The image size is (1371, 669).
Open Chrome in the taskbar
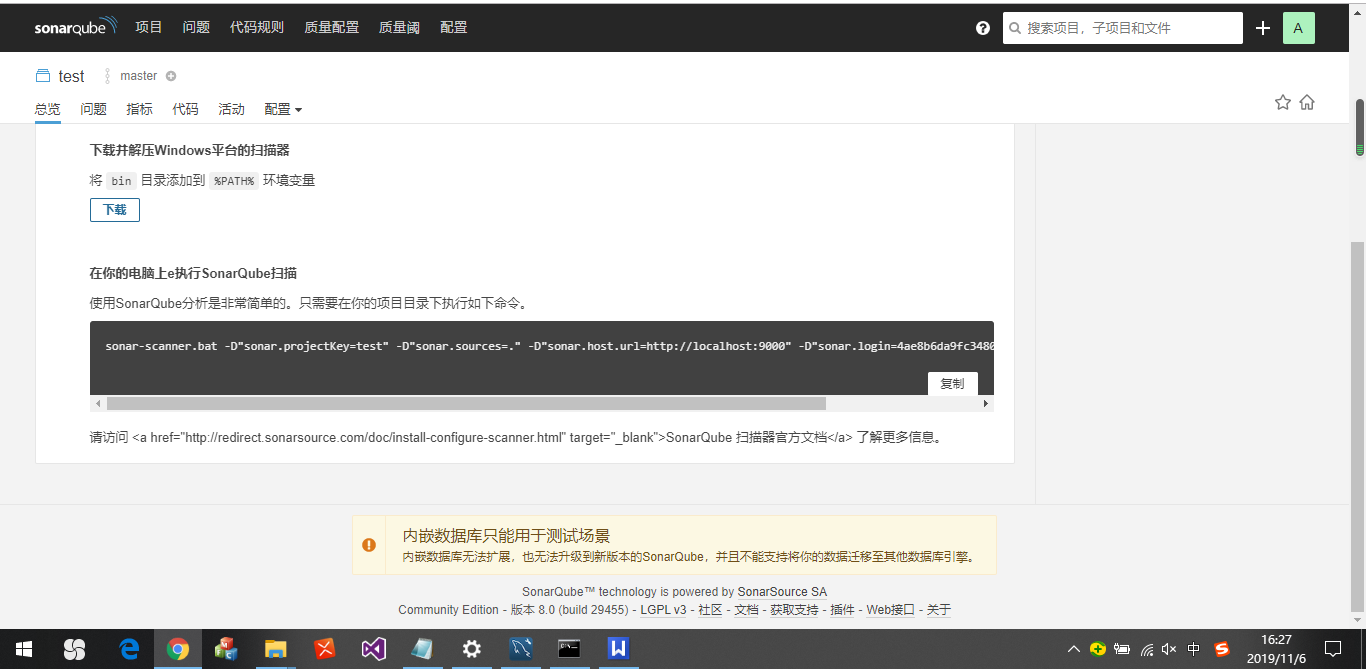click(x=178, y=649)
